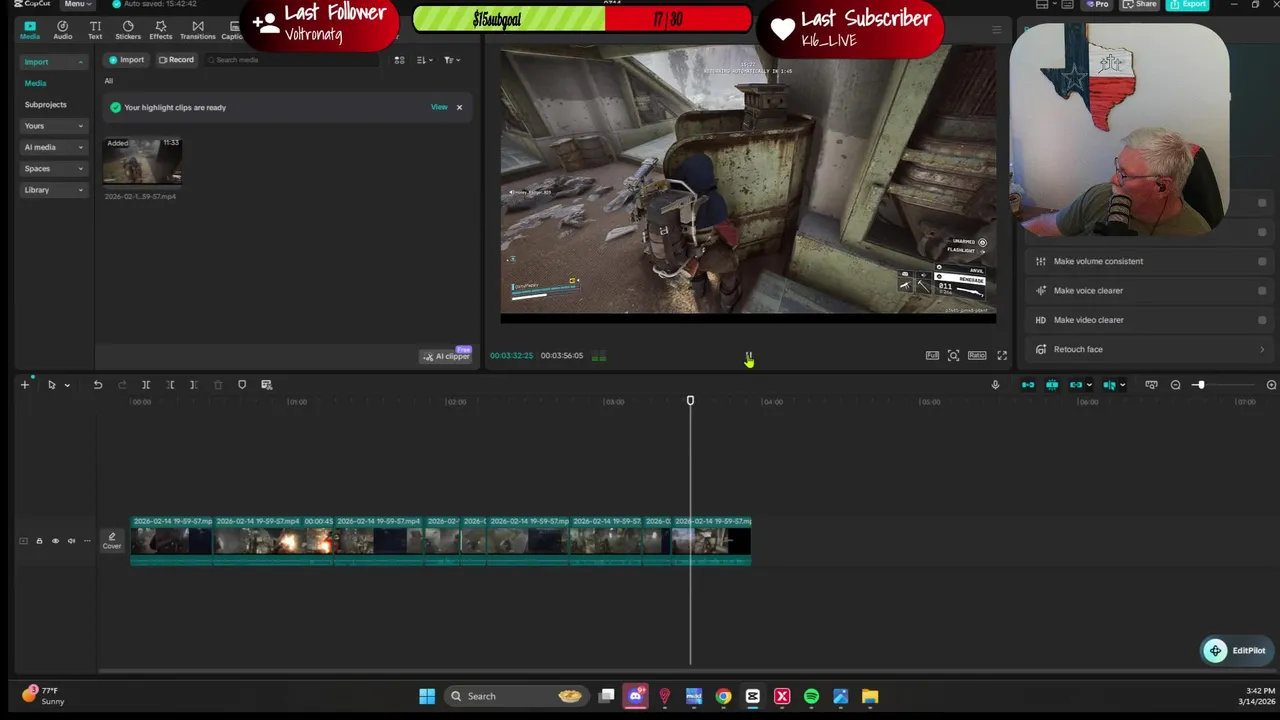Add a marker with the shield icon
This screenshot has height=720, width=1280.
point(242,385)
